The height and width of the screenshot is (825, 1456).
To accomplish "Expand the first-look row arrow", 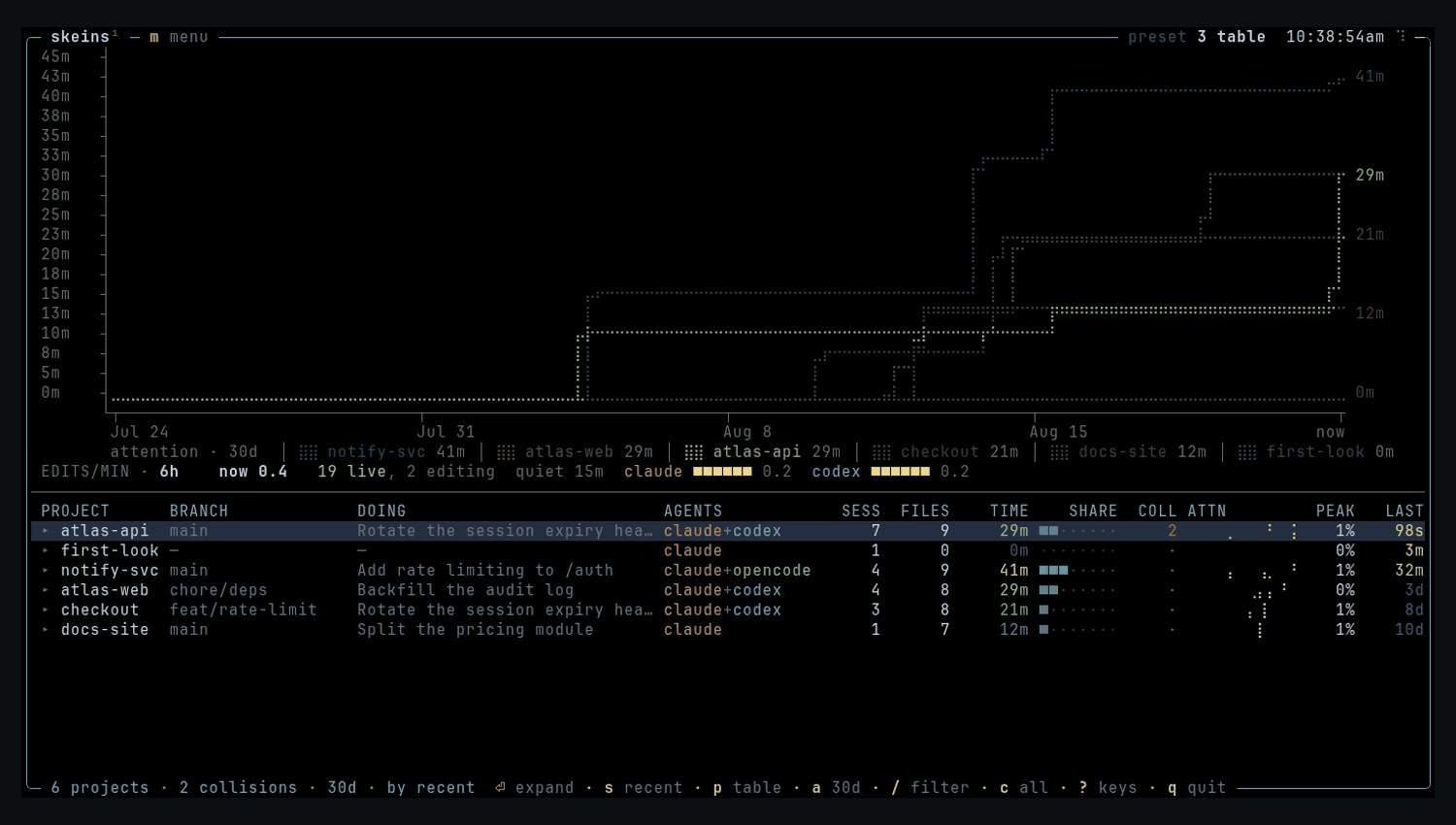I will [46, 550].
